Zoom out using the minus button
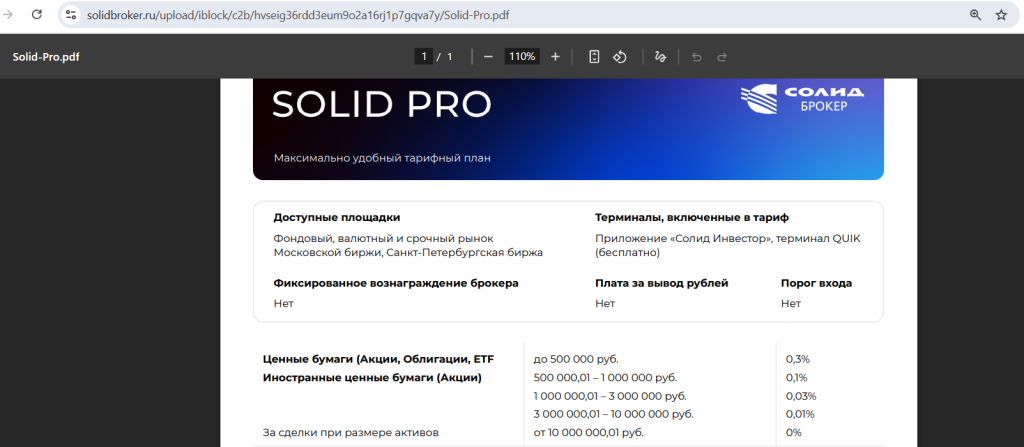This screenshot has width=1024, height=447. pos(488,57)
